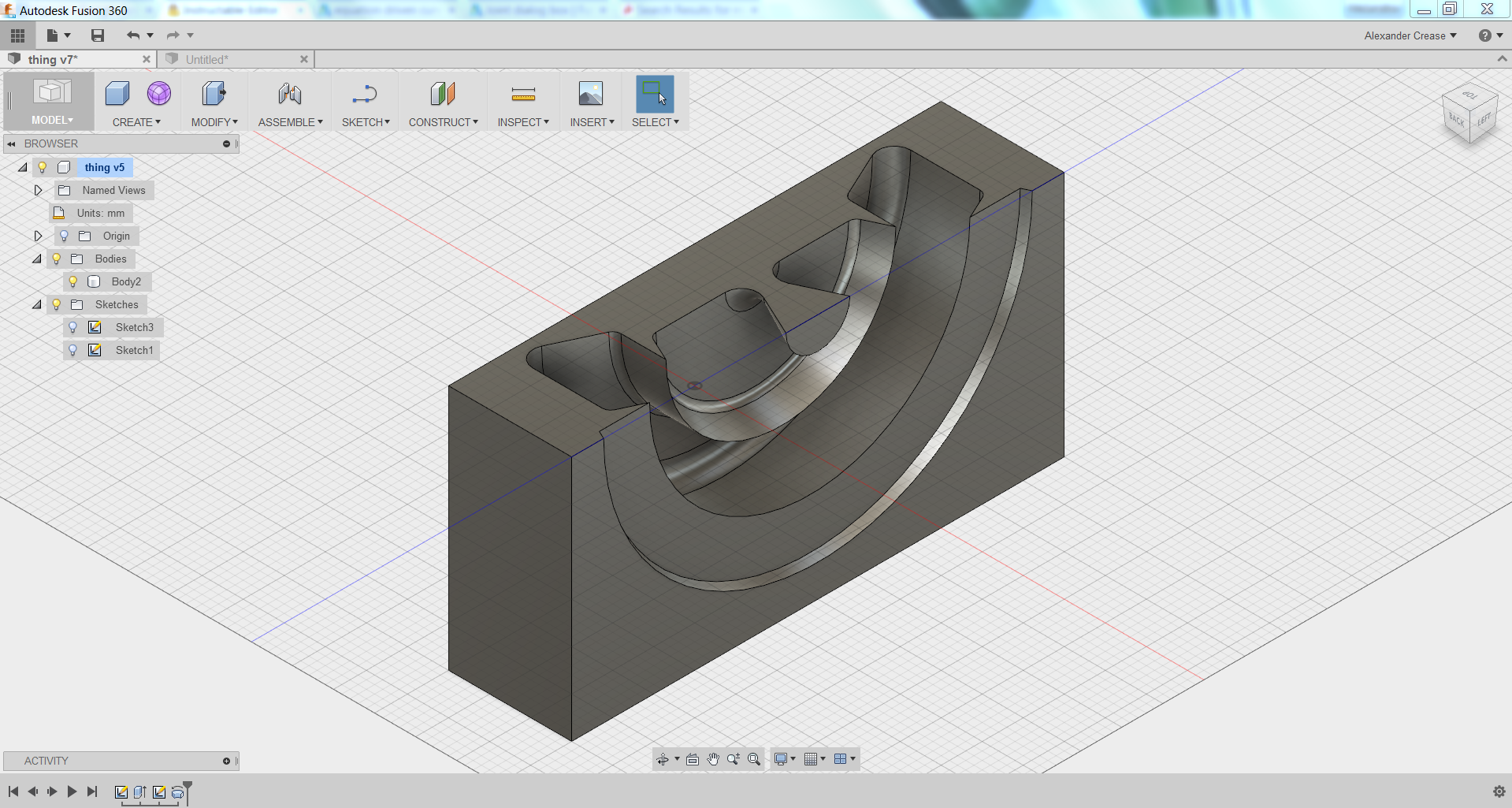Expand the ACTIVITY panel plus button
Viewport: 1512px width, 808px height.
tap(226, 761)
